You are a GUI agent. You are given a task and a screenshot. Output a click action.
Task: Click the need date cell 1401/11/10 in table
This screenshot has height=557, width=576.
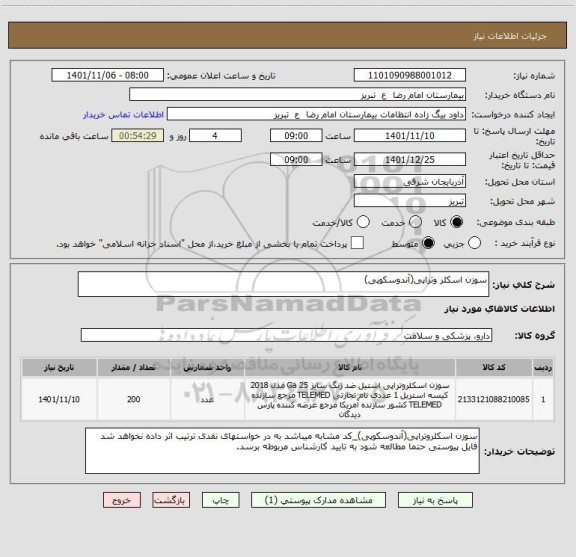tap(59, 399)
